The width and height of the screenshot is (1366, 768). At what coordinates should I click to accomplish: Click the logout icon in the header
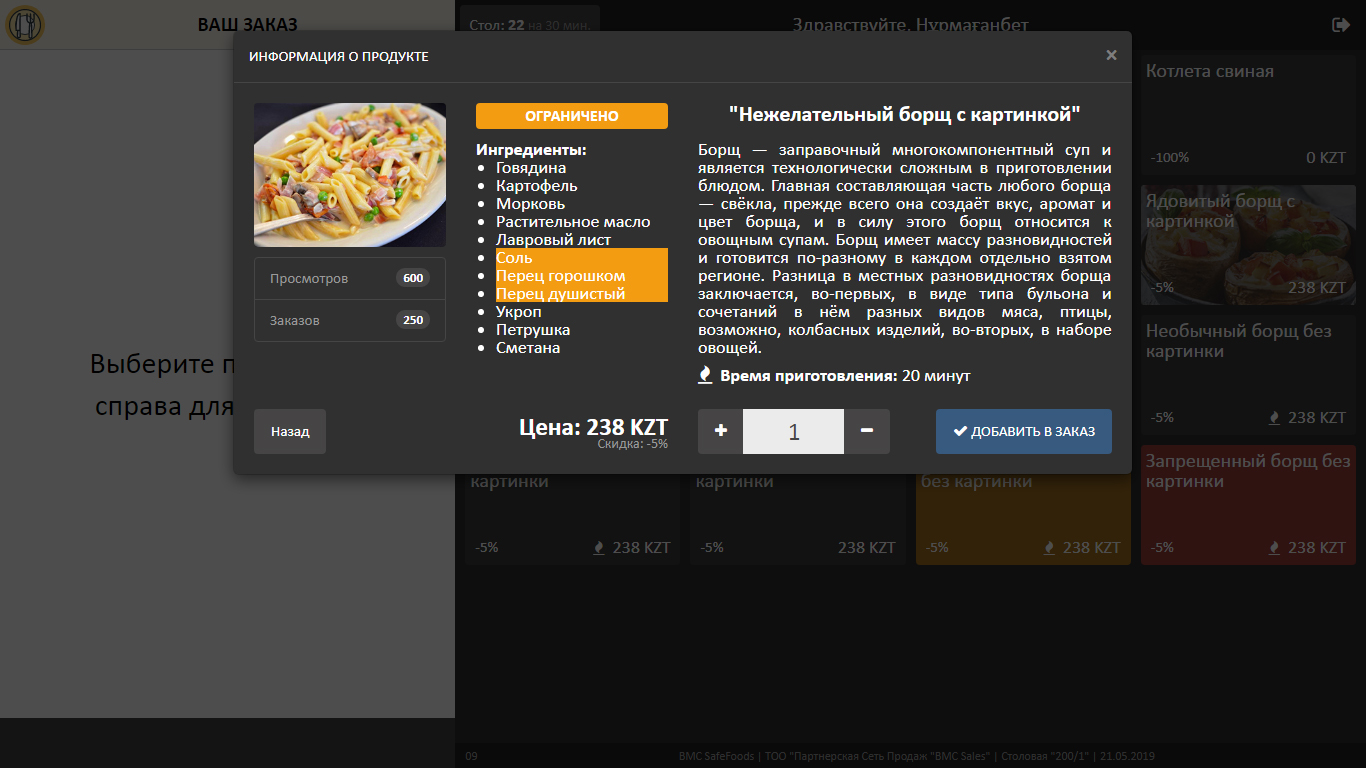tap(1341, 25)
